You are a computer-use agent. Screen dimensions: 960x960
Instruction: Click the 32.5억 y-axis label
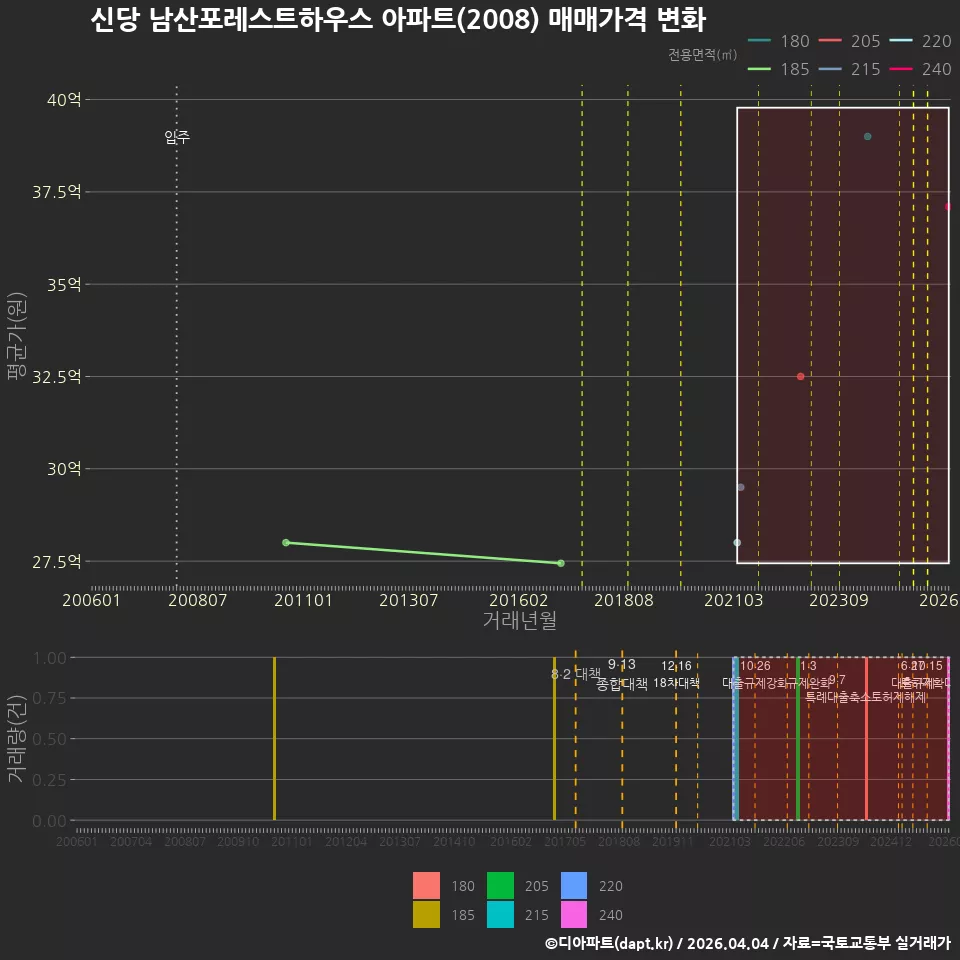pos(57,377)
